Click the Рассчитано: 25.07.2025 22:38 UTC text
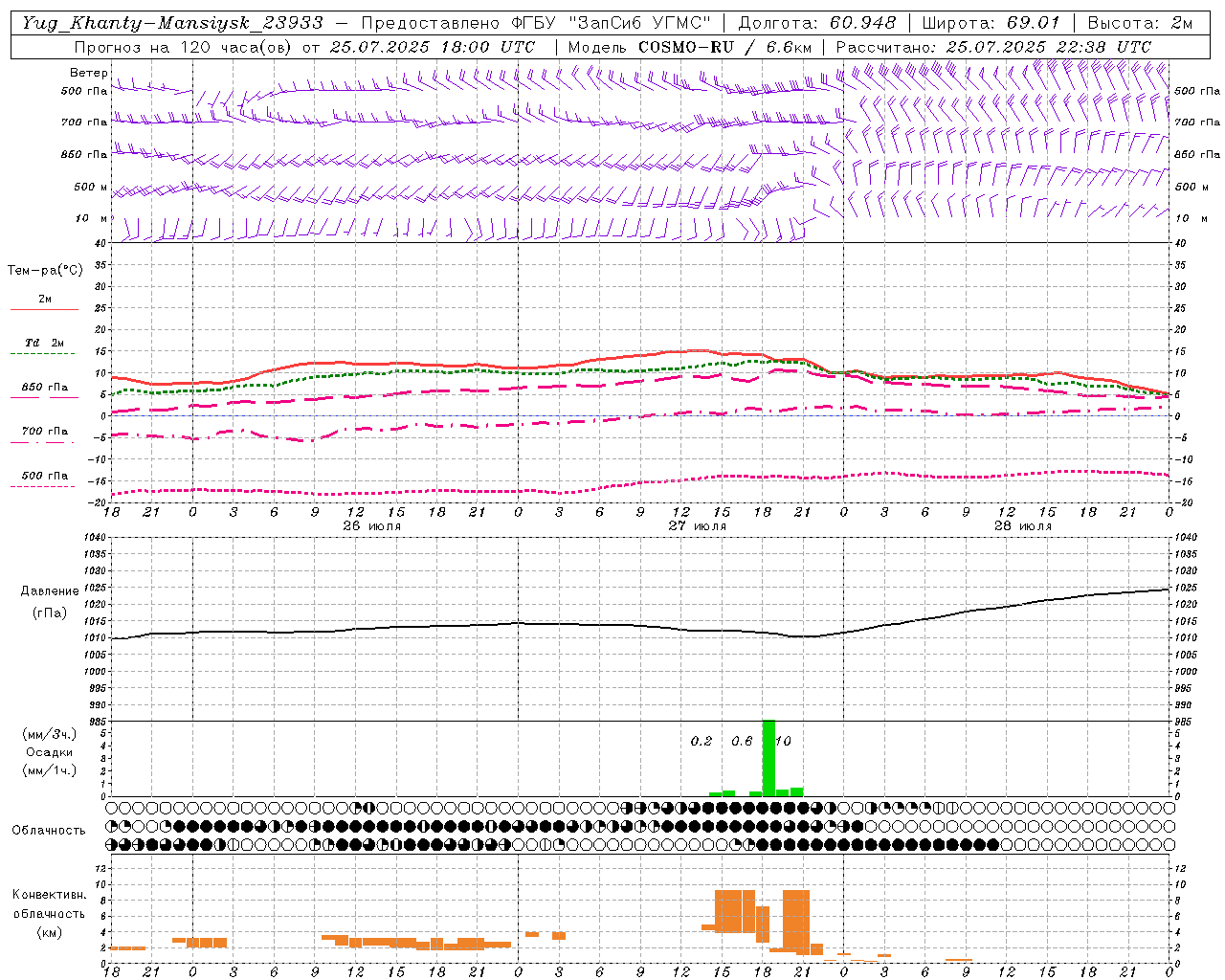 [993, 47]
